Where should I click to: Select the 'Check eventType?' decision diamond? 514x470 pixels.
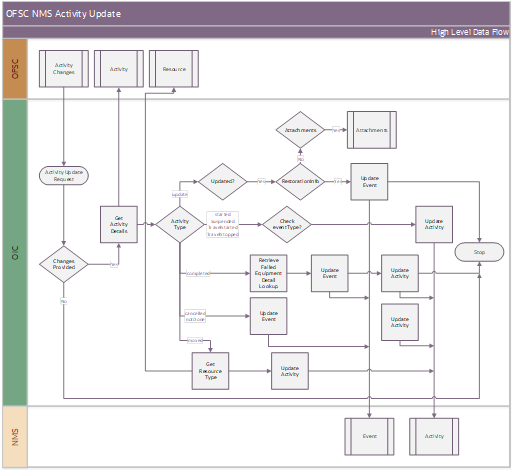(287, 224)
